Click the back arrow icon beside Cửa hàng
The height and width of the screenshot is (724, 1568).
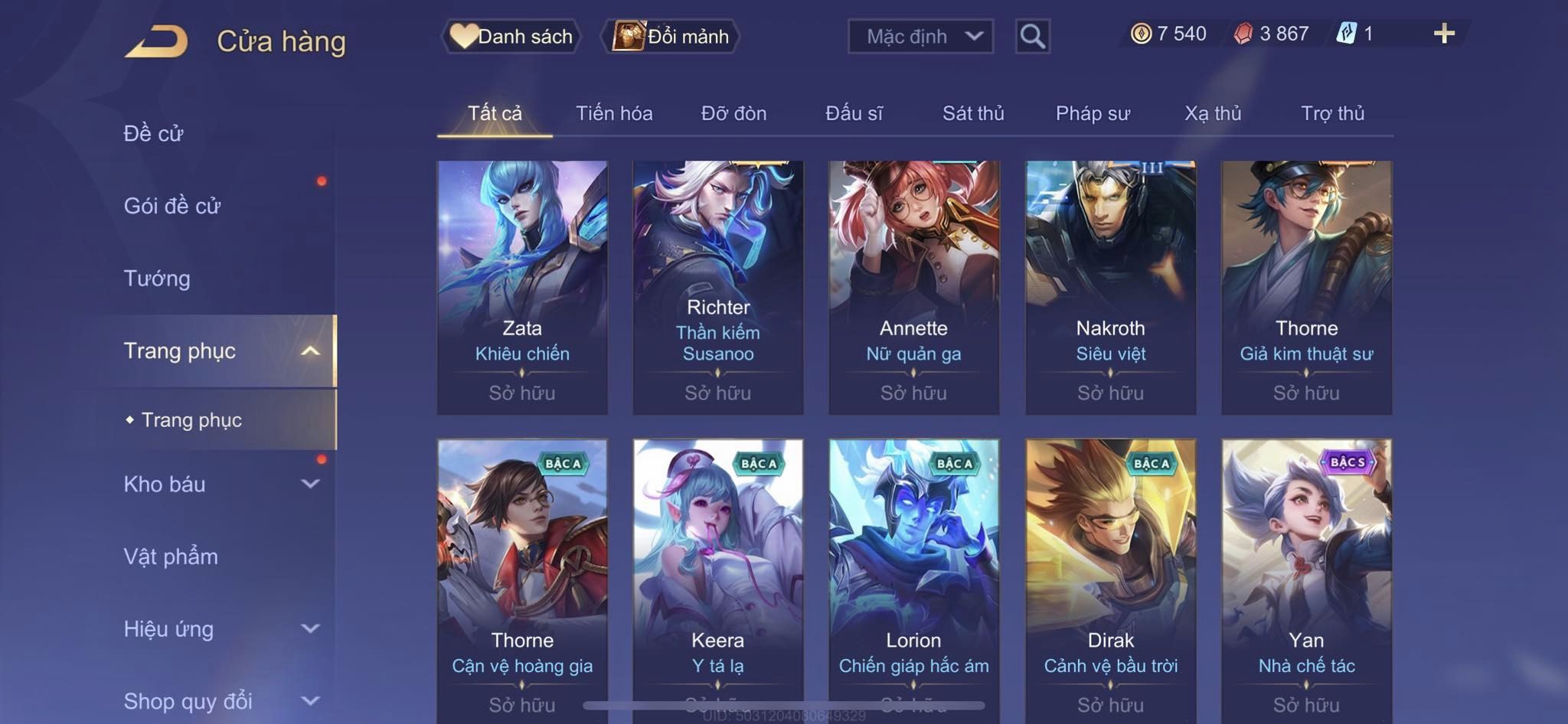point(157,41)
